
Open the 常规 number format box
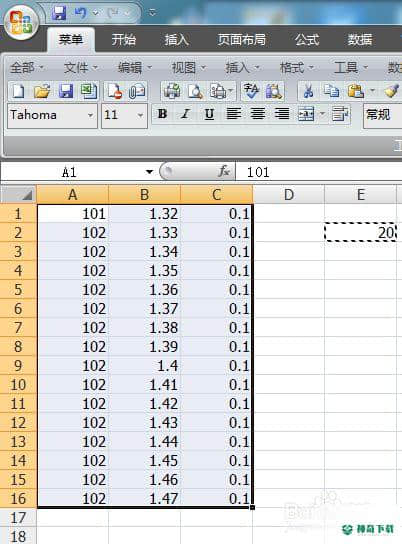383,116
